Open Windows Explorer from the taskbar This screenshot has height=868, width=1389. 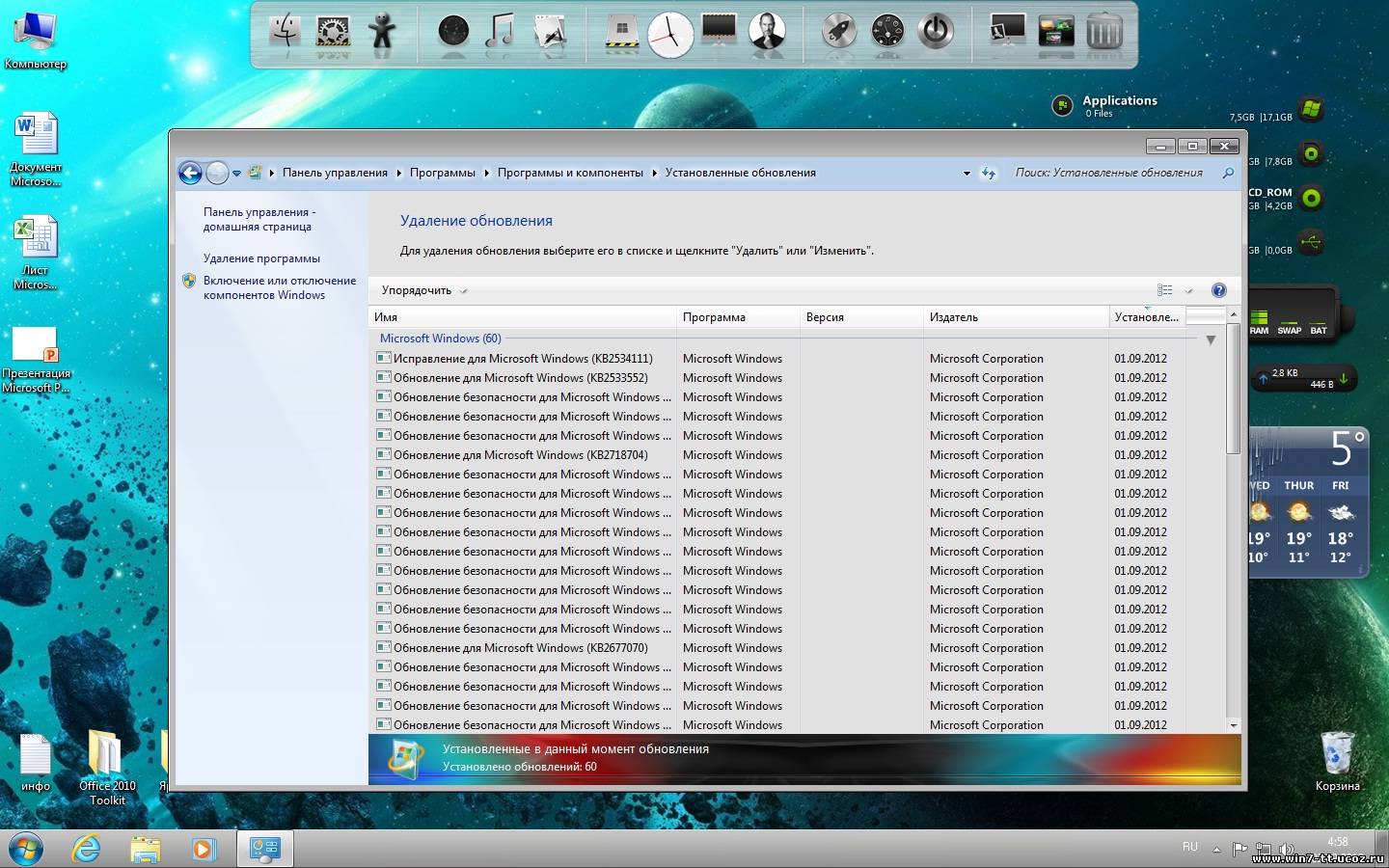pyautogui.click(x=145, y=849)
